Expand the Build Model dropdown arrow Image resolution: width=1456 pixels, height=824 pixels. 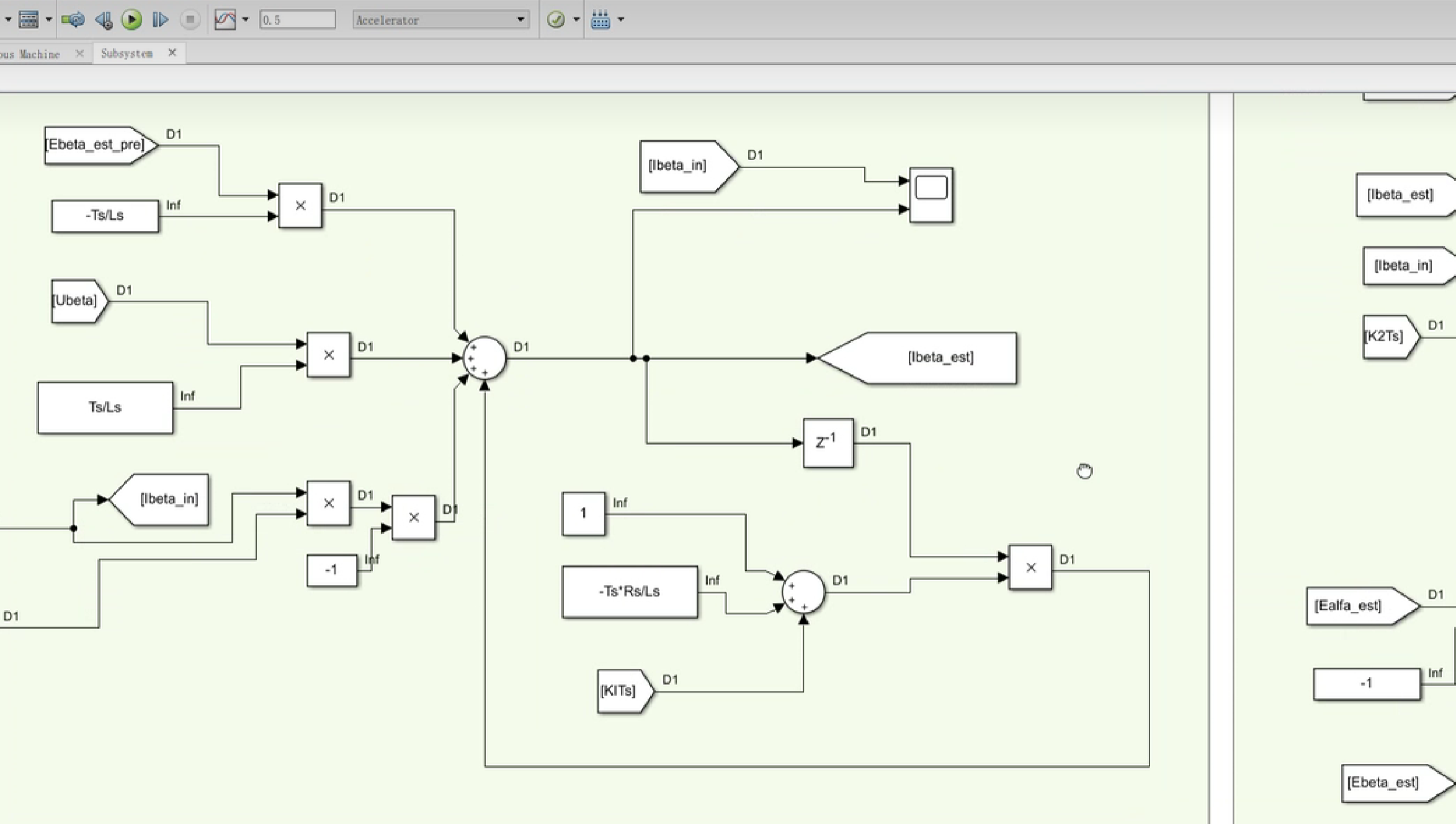[621, 20]
